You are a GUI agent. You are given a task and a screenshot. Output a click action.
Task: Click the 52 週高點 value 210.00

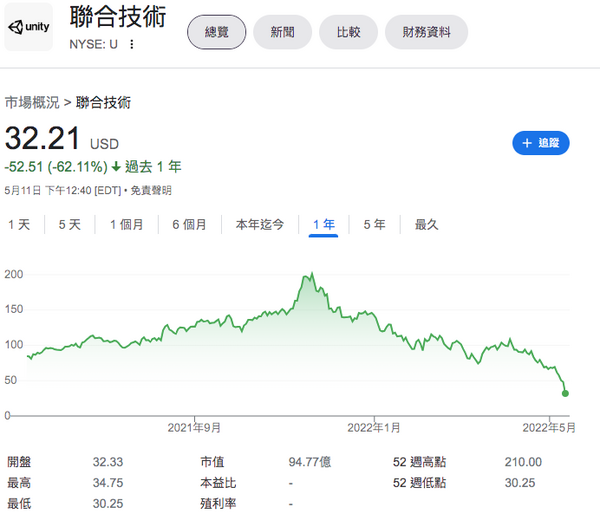523,462
